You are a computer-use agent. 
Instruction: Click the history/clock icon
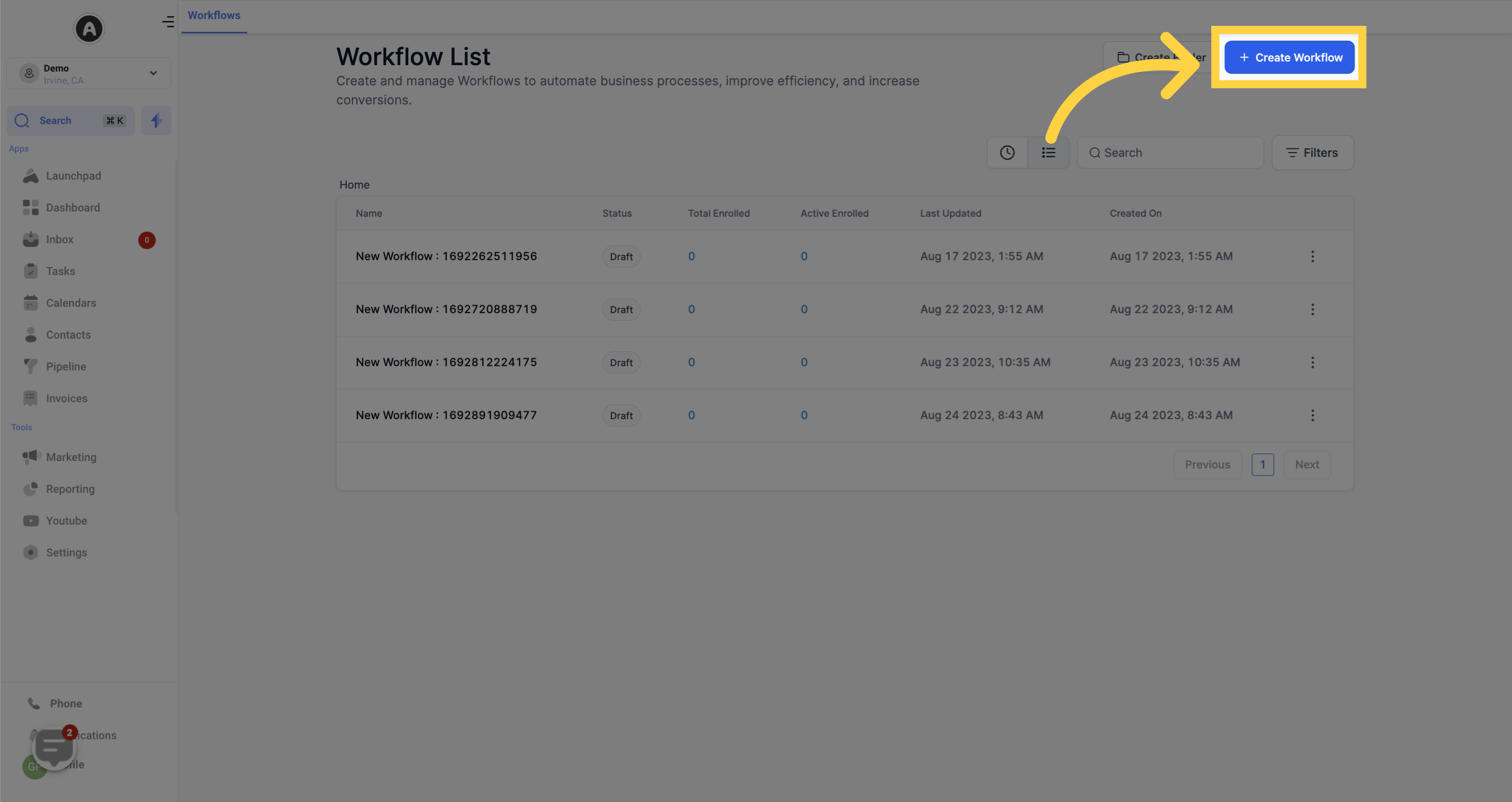pos(1007,152)
